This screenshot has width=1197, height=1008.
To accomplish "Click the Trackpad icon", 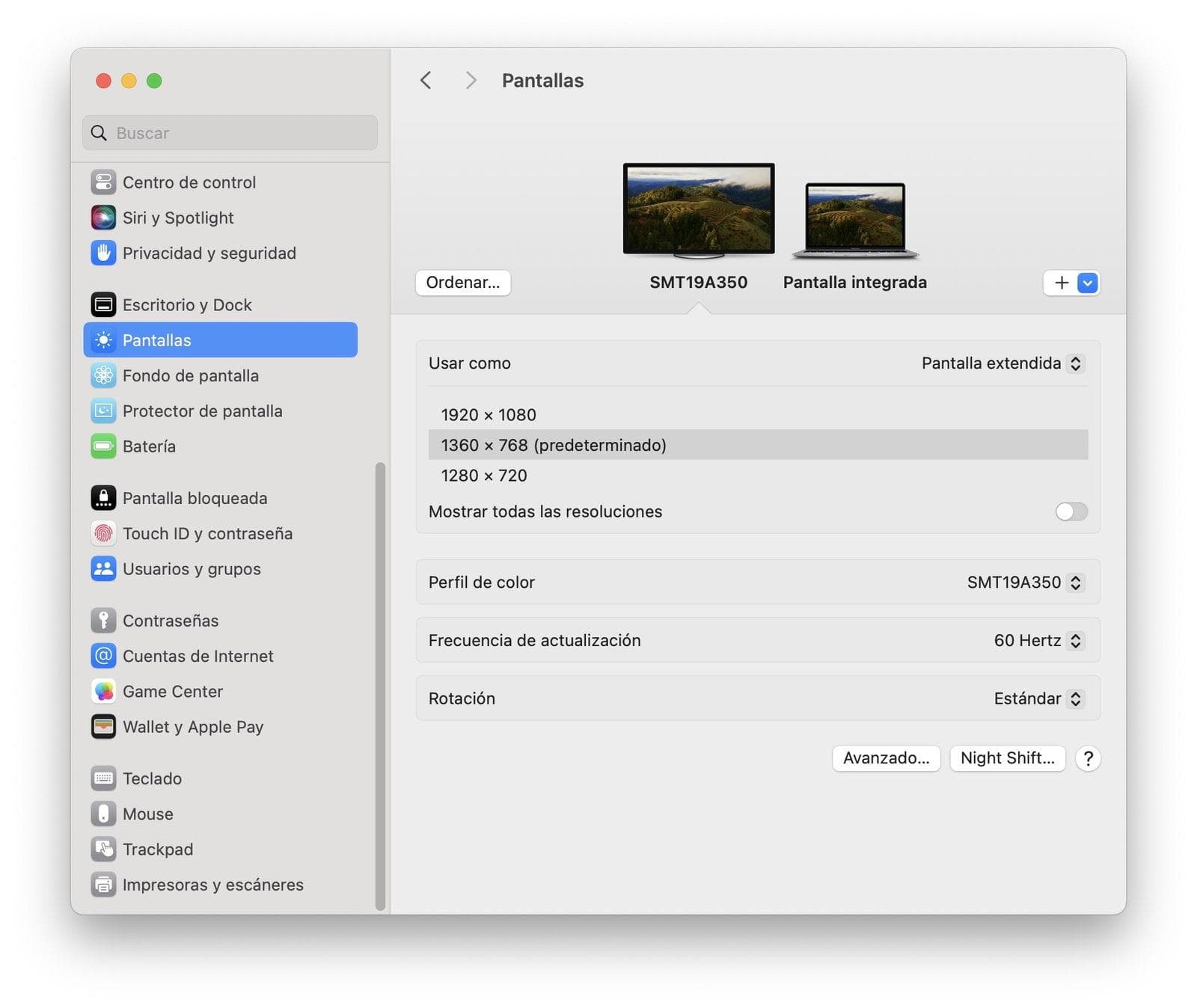I will [x=103, y=849].
